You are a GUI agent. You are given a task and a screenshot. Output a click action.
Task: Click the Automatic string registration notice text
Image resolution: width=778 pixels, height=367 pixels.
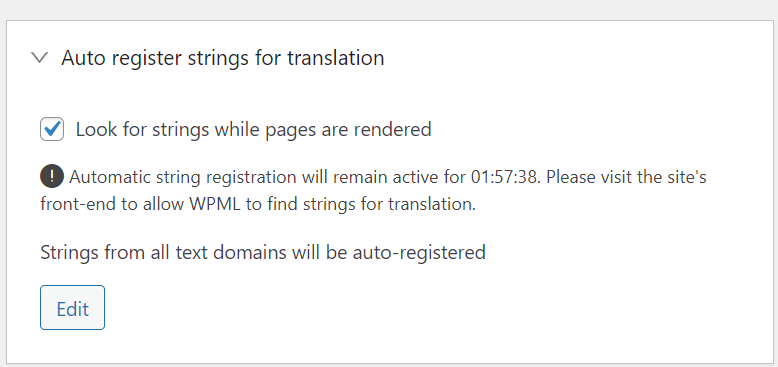373,191
